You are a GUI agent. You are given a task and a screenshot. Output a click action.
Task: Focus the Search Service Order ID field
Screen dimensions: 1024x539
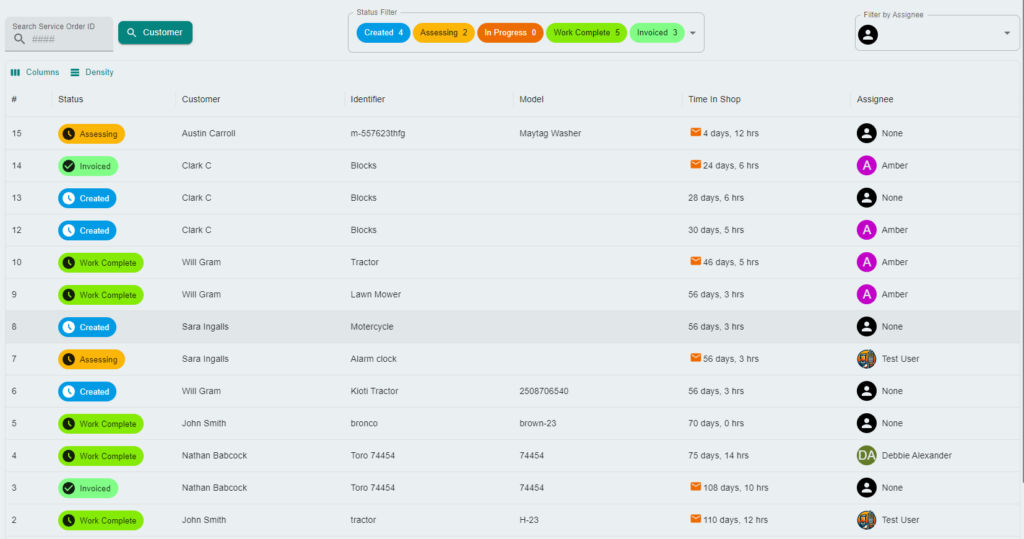tap(59, 34)
